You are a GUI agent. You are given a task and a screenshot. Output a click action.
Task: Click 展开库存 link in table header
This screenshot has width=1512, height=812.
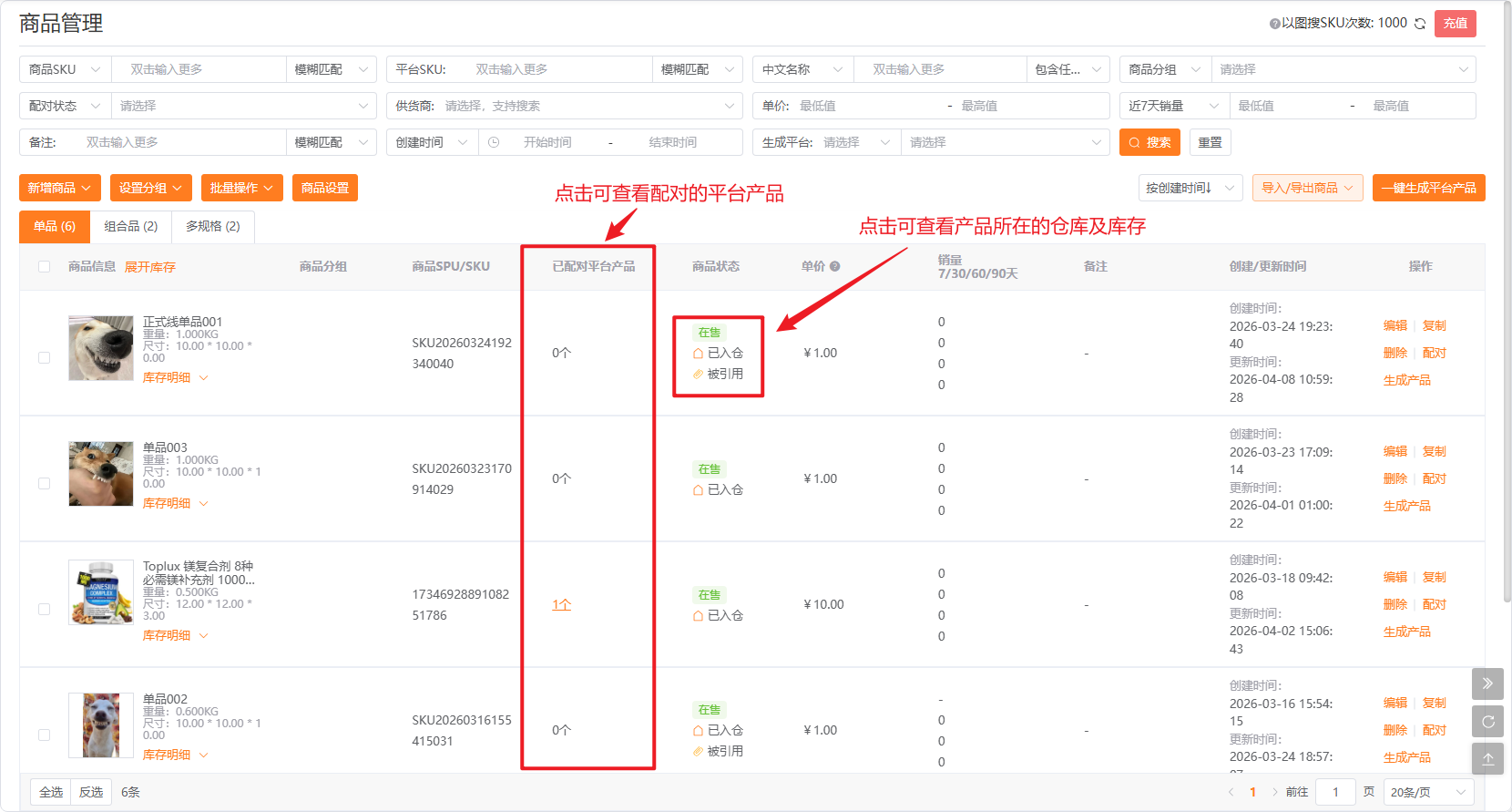[x=150, y=267]
